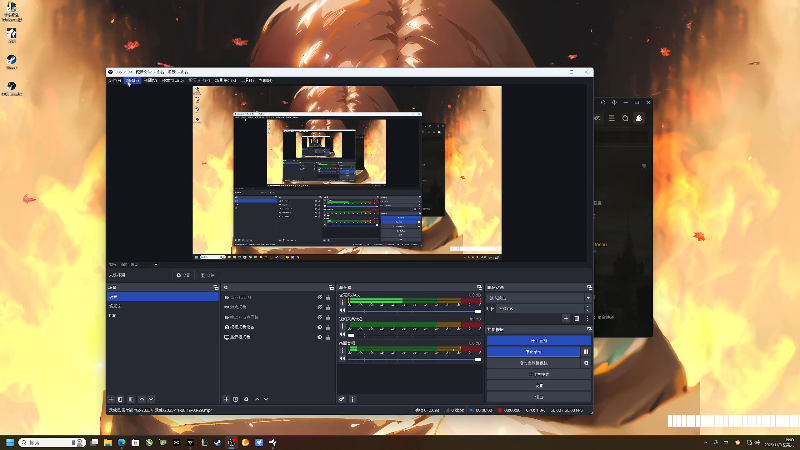This screenshot has width=800, height=450.
Task: Click the blue Stop Recording button
Action: pos(533,352)
